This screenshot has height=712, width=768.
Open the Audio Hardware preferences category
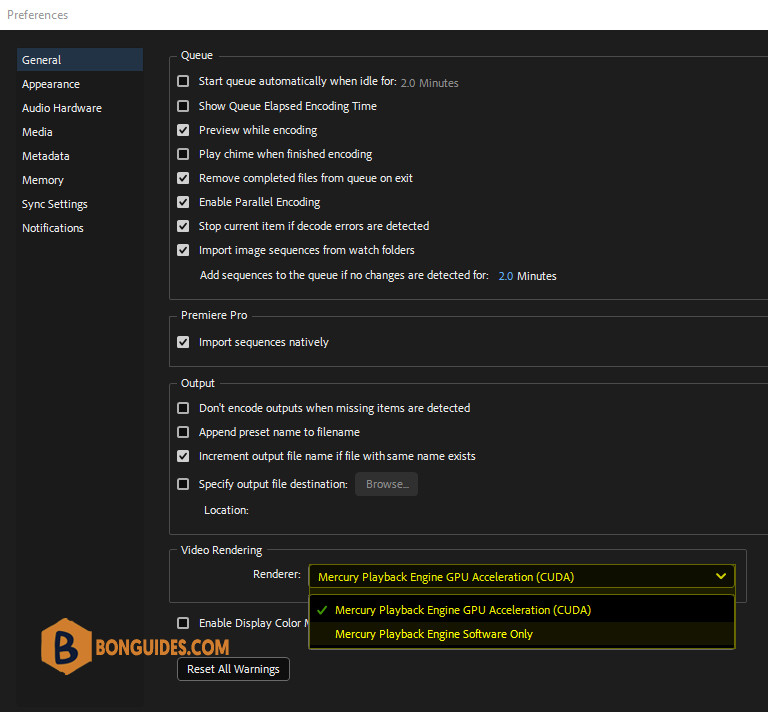[62, 108]
